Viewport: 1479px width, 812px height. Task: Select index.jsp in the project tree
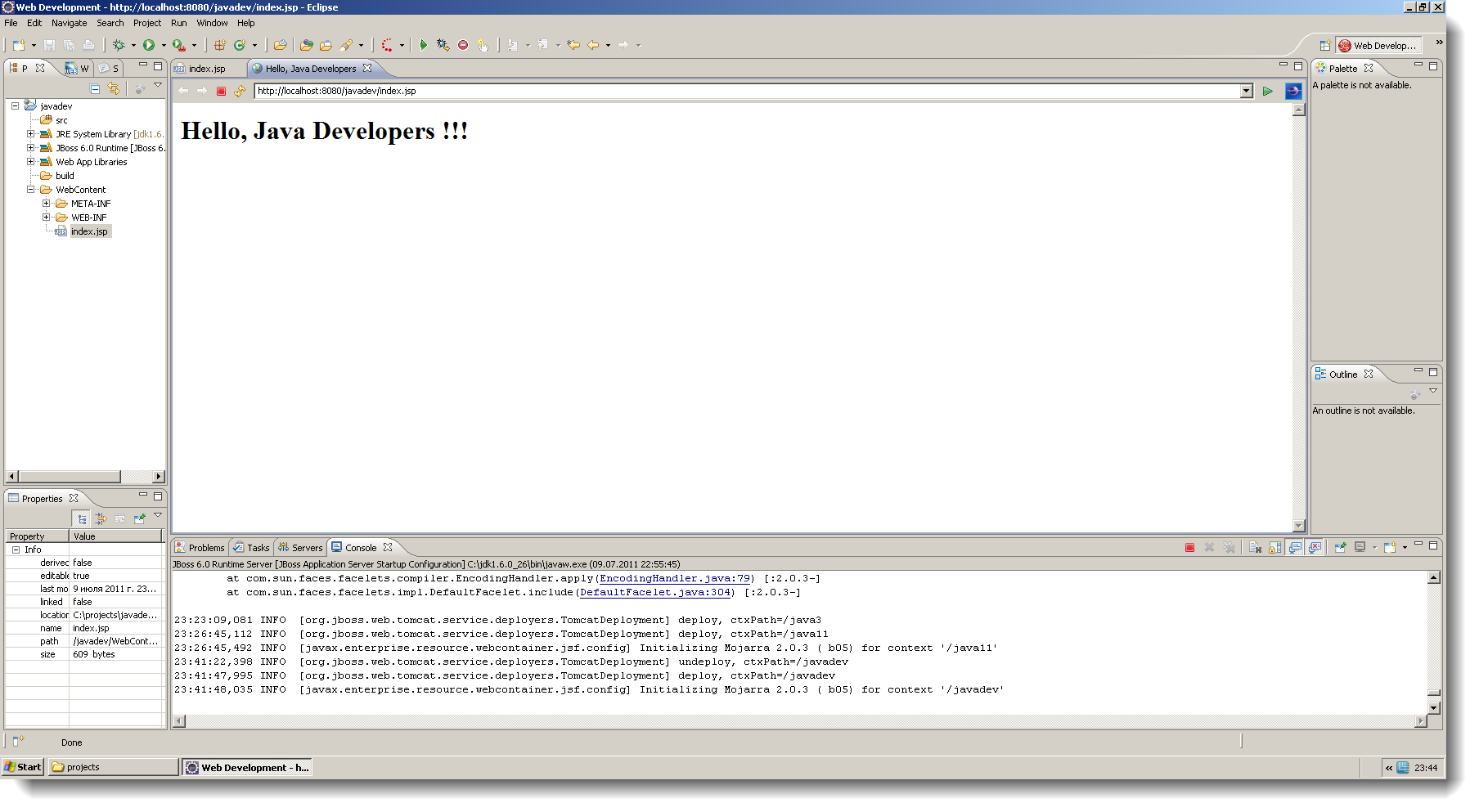[89, 231]
